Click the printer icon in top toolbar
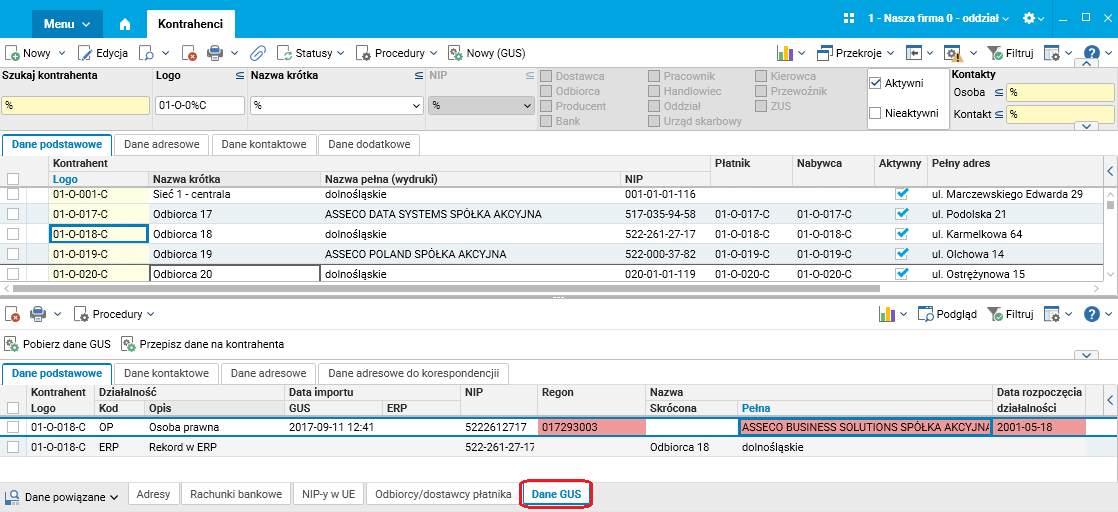The height and width of the screenshot is (512, 1118). (214, 53)
